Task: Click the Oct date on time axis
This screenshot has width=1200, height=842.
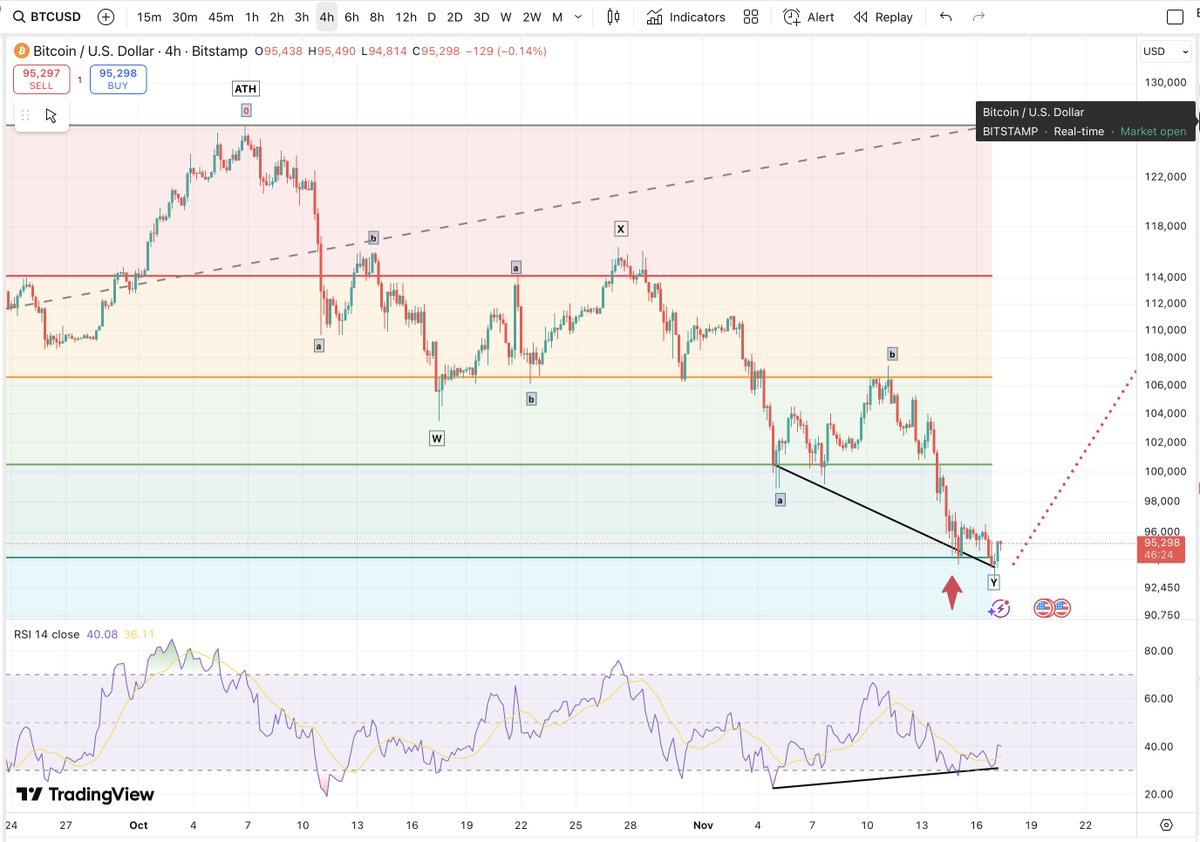Action: point(139,825)
